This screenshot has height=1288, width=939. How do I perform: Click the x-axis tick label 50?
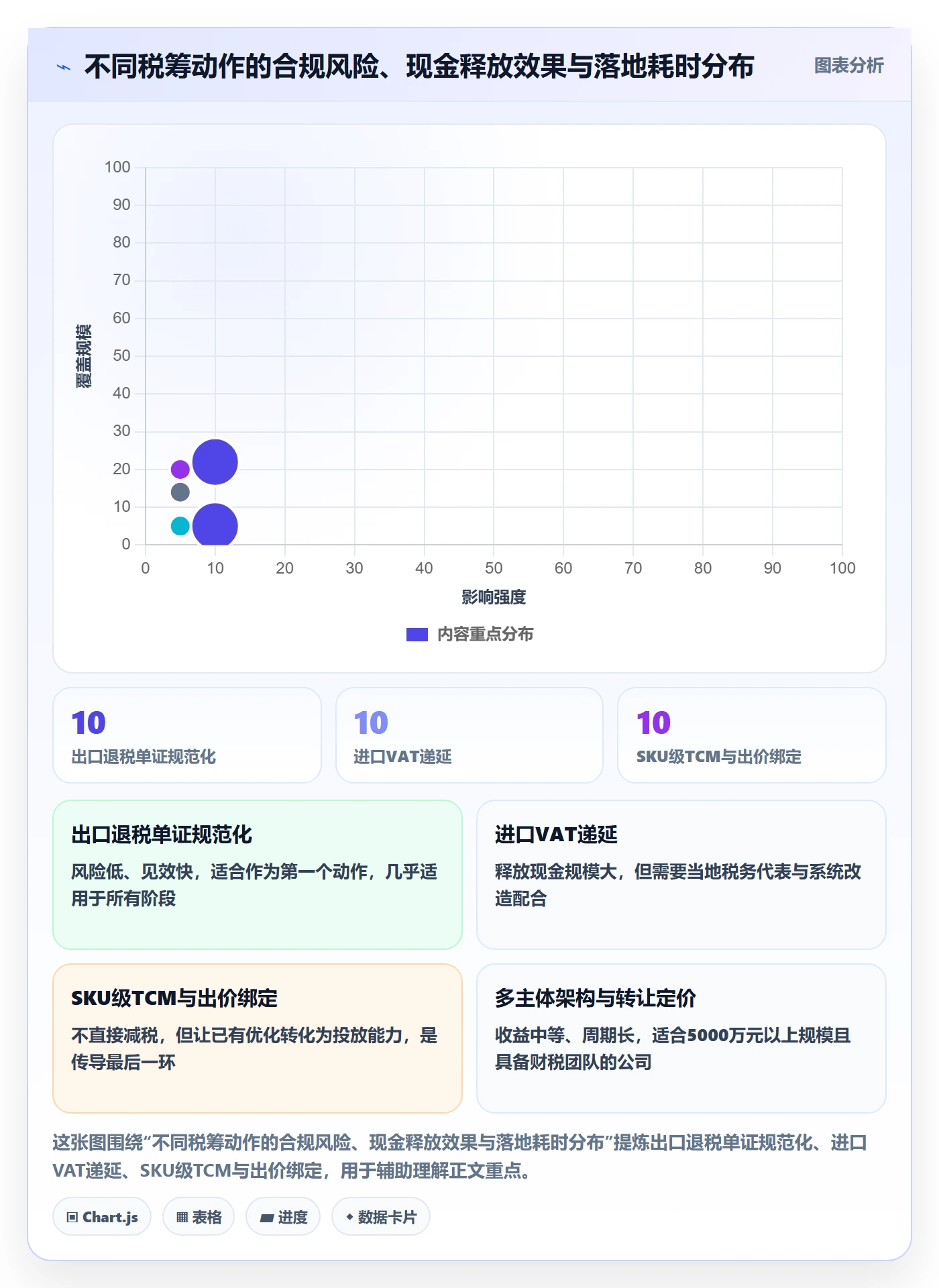494,568
